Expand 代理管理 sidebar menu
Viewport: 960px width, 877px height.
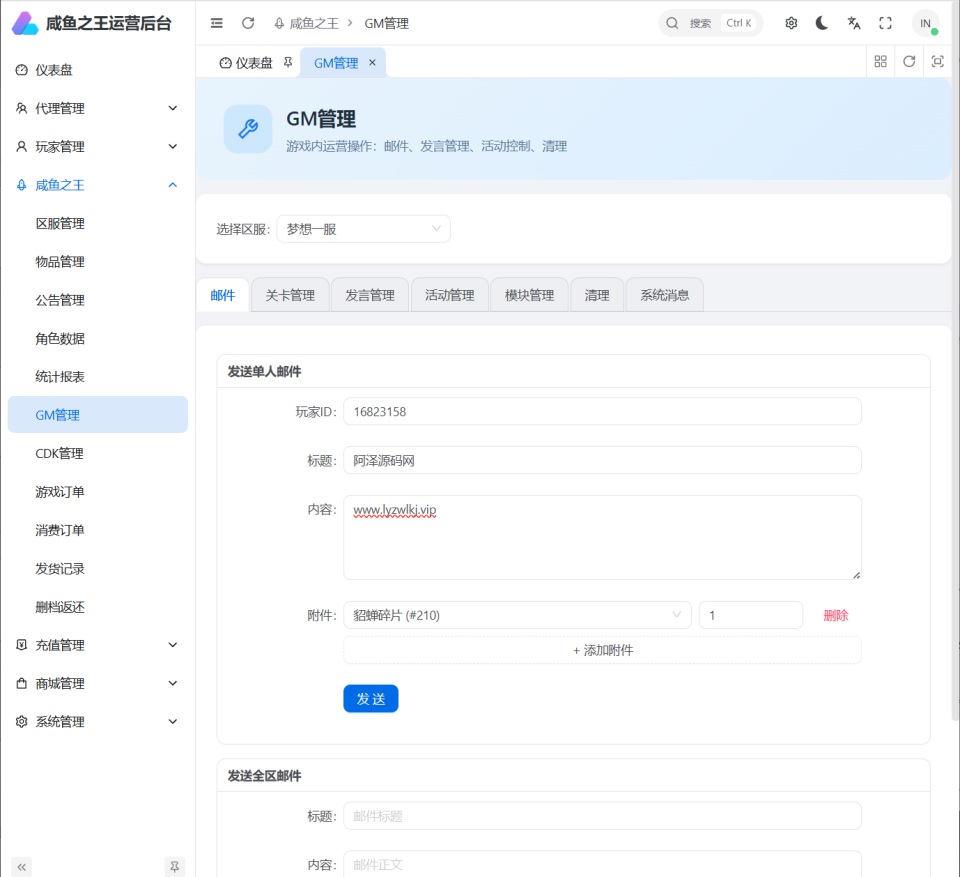(x=98, y=108)
